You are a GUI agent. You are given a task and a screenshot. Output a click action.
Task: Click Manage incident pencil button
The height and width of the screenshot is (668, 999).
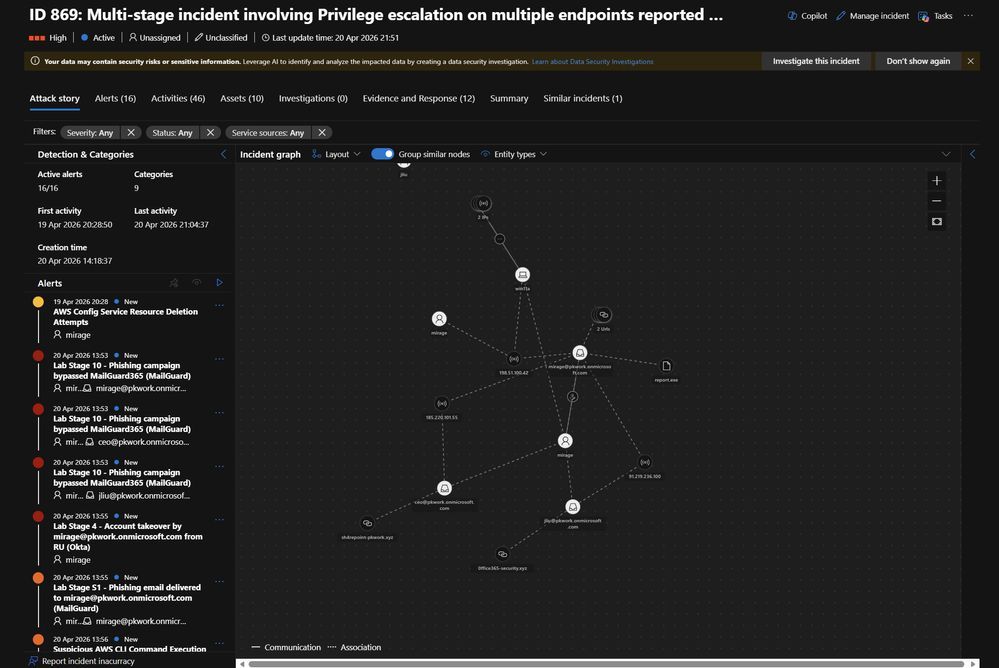pos(872,16)
